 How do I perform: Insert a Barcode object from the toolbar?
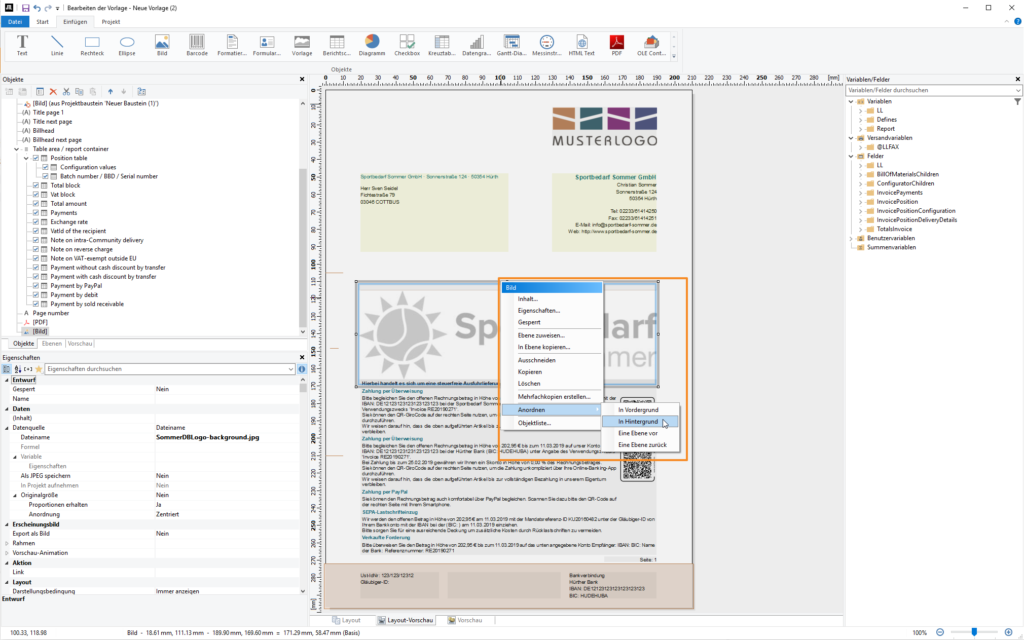[195, 44]
